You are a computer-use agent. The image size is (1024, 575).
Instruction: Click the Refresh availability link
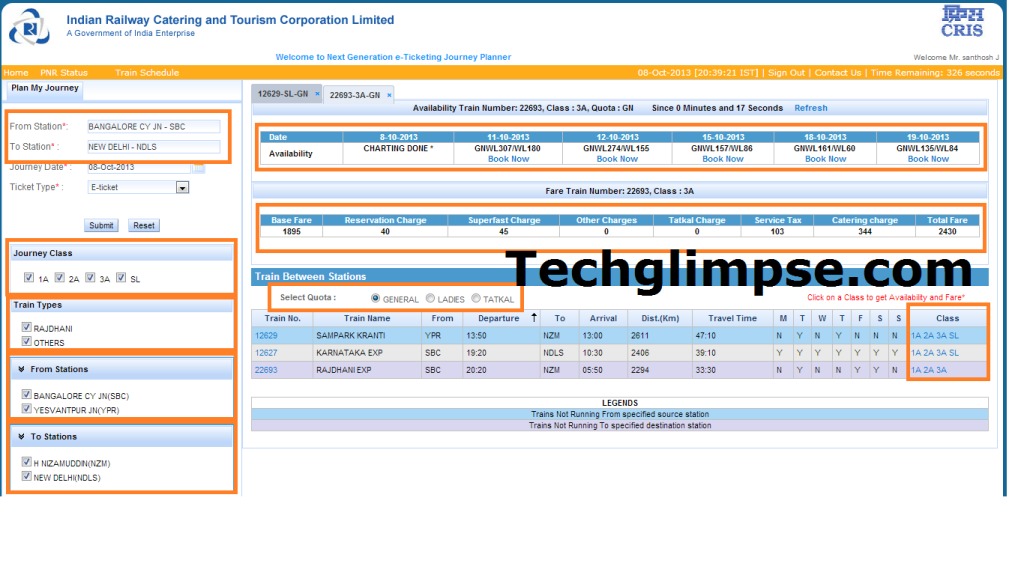click(x=810, y=108)
